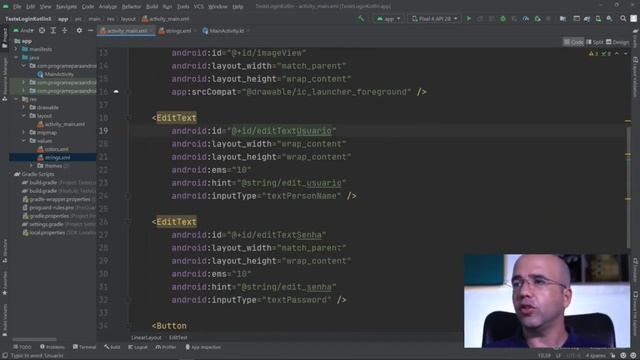This screenshot has width=640, height=360.
Task: Open the Pixel 4 API device dropdown
Action: tap(434, 19)
